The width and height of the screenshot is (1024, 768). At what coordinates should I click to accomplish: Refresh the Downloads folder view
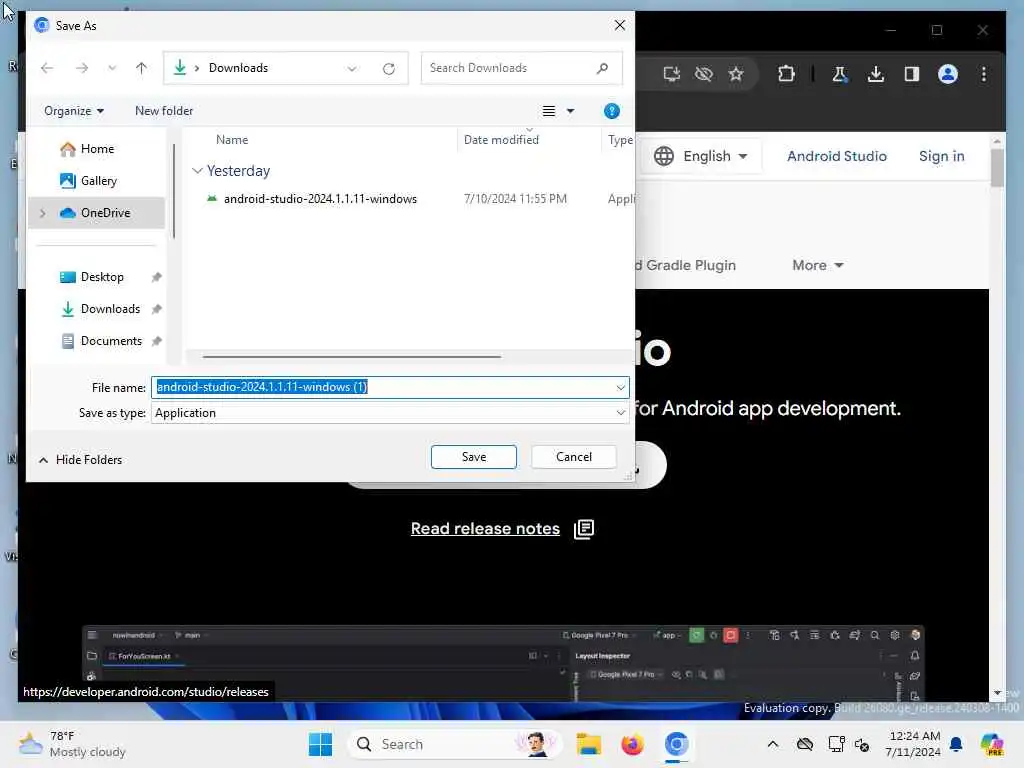point(389,69)
